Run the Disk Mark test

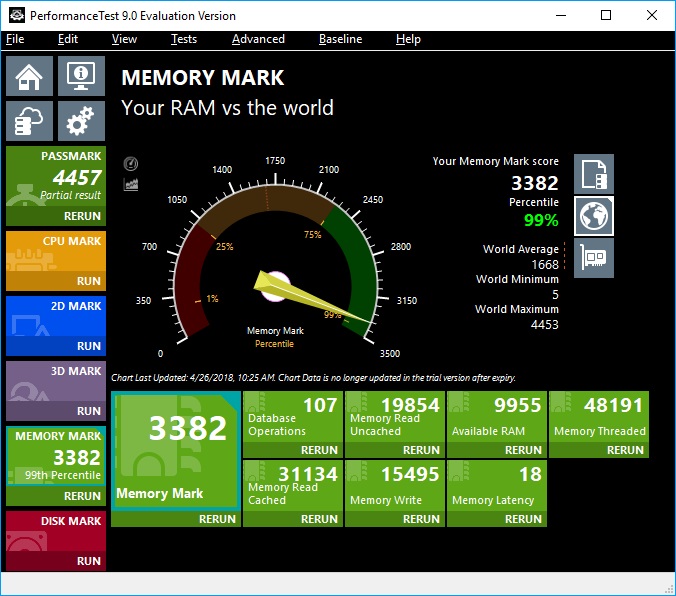[x=88, y=561]
